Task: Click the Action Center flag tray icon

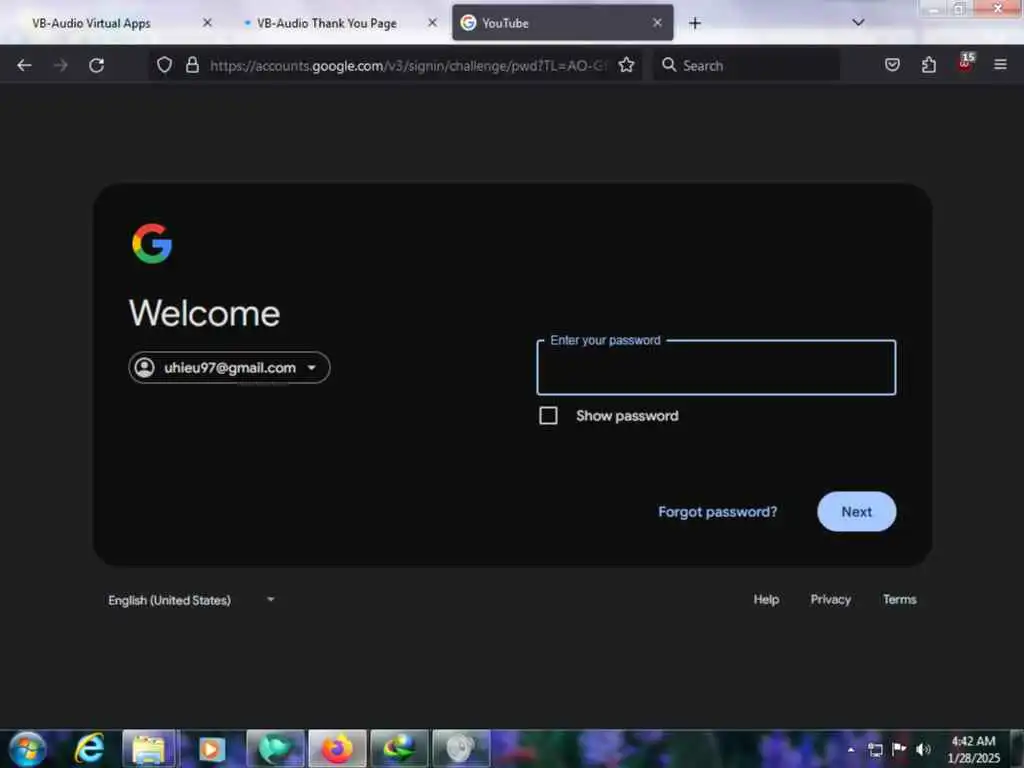Action: [x=899, y=749]
